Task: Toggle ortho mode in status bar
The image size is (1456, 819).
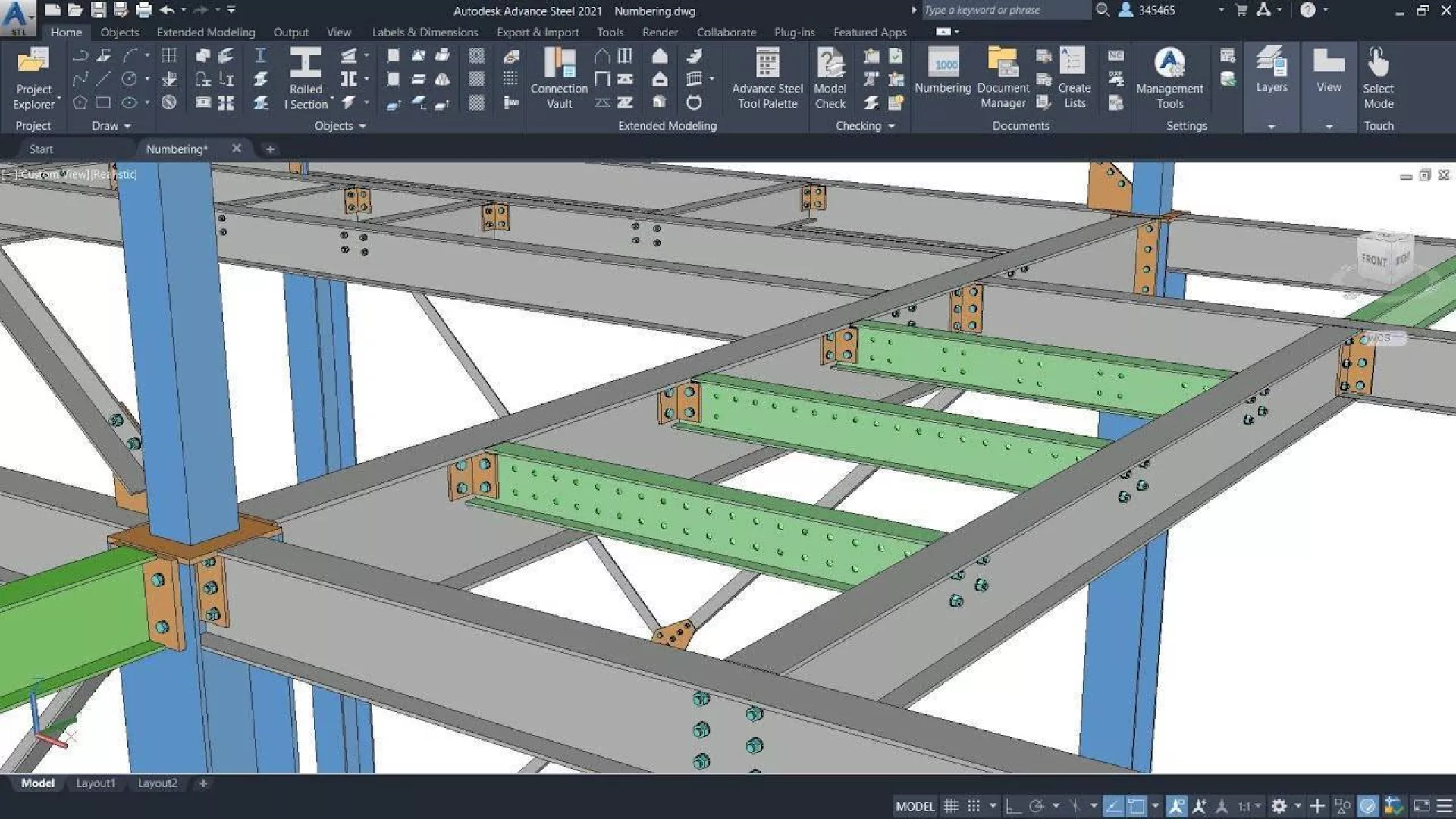Action: click(x=1013, y=806)
